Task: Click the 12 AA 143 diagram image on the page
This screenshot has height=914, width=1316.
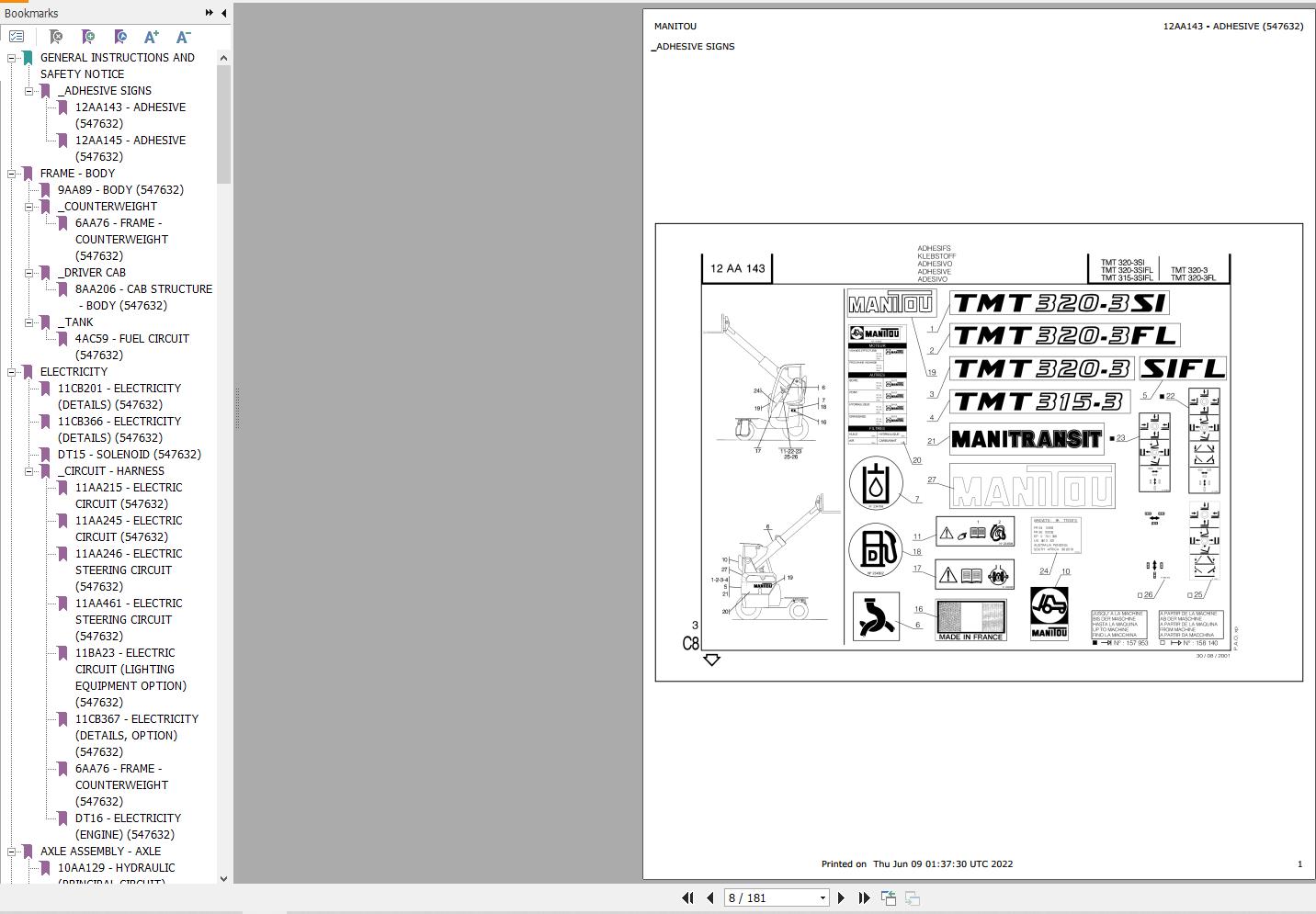Action: [x=979, y=452]
